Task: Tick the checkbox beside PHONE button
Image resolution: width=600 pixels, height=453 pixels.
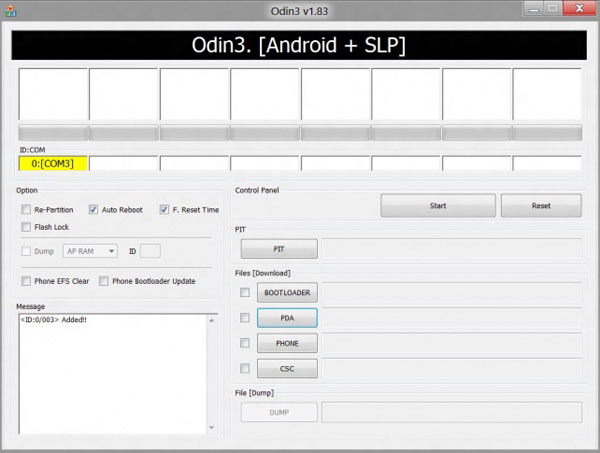Action: pyautogui.click(x=245, y=343)
